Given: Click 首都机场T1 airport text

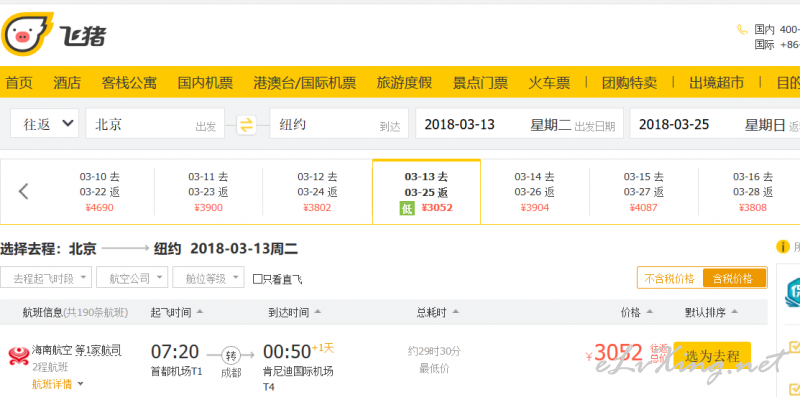Looking at the screenshot, I should [177, 371].
